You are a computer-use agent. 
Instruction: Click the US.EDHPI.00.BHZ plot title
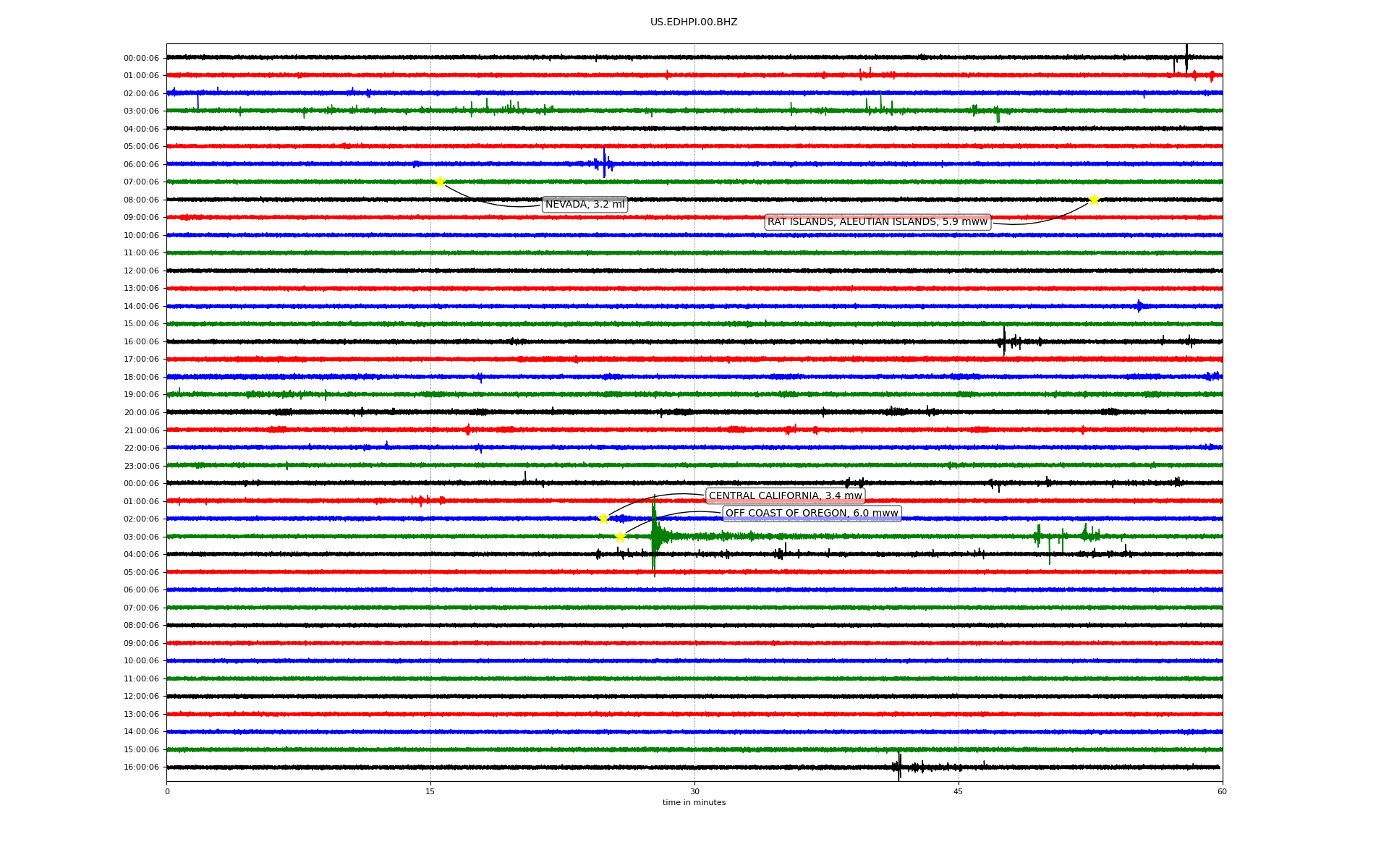pos(693,22)
